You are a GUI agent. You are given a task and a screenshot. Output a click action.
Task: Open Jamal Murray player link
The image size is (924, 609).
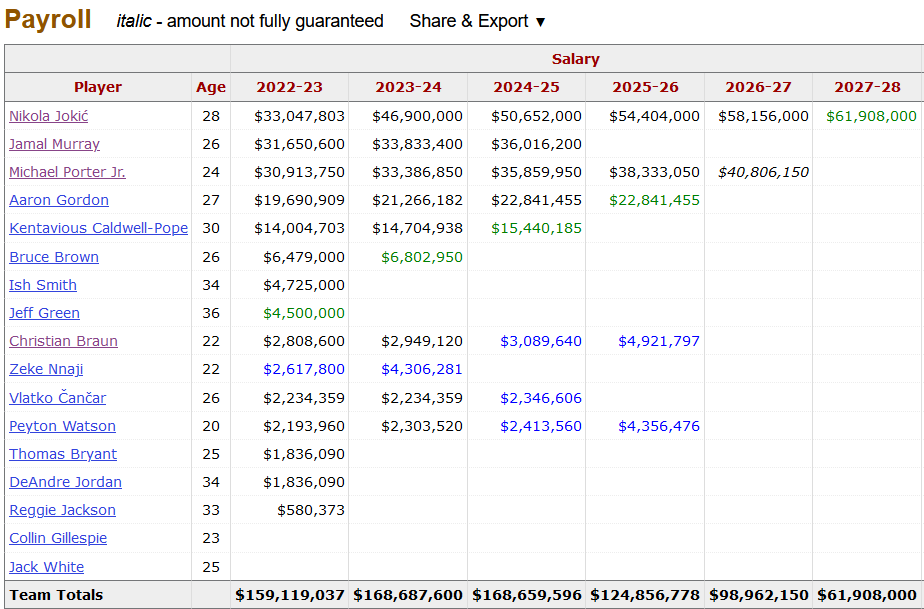click(54, 144)
